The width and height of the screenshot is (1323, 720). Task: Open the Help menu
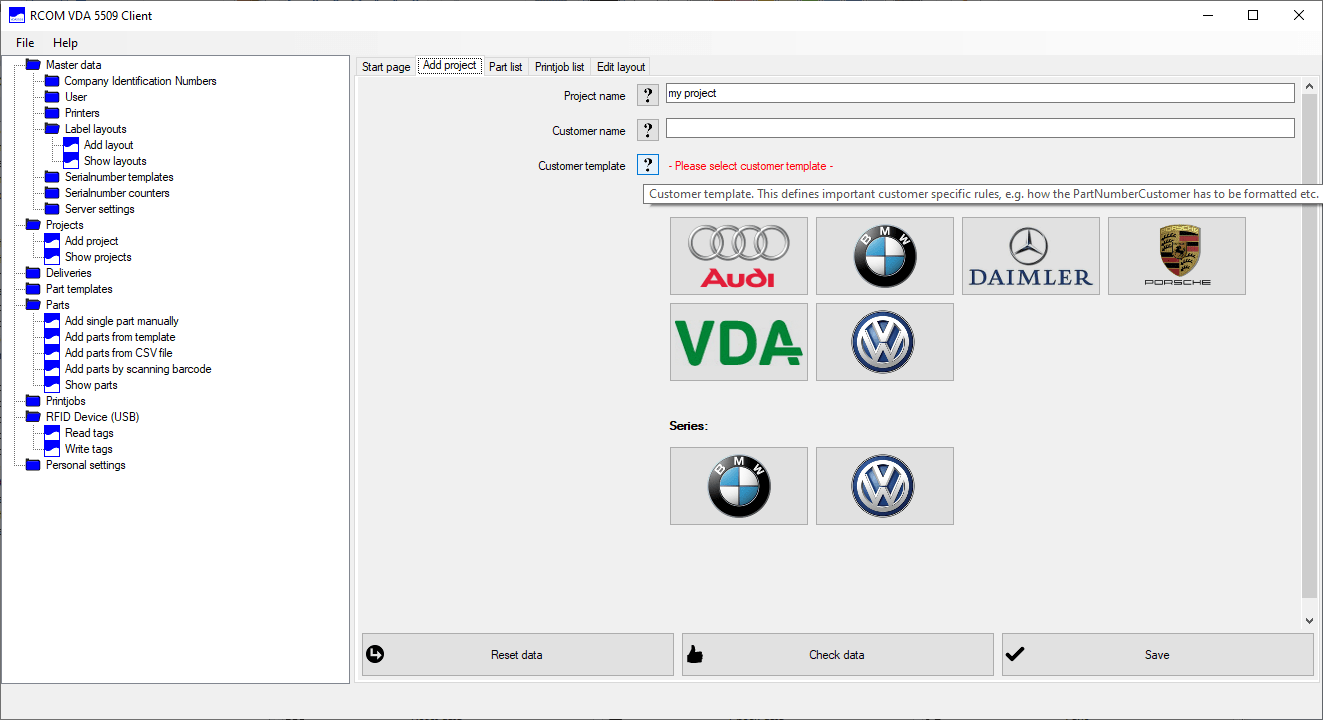point(65,43)
